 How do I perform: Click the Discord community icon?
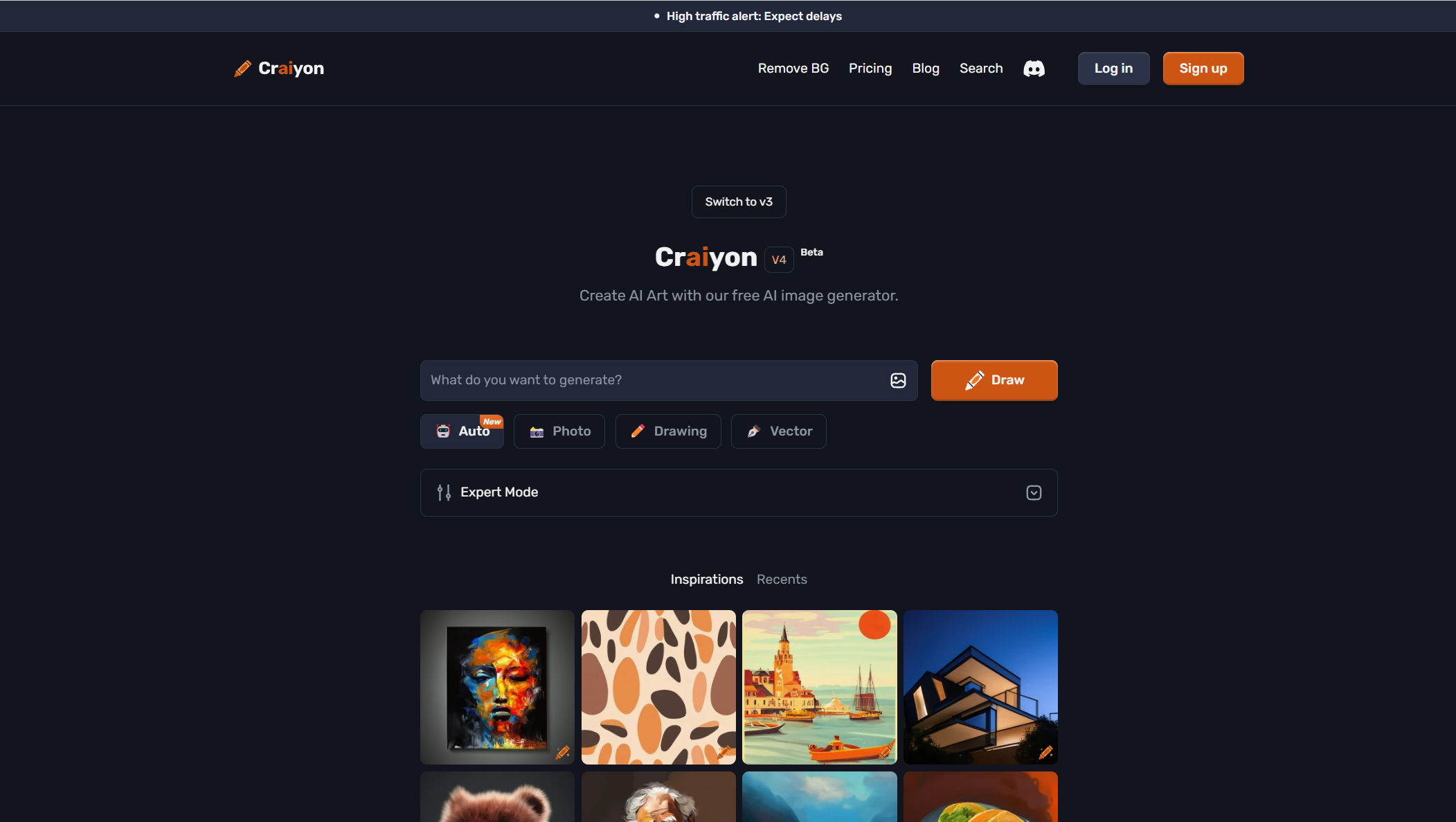pos(1033,68)
